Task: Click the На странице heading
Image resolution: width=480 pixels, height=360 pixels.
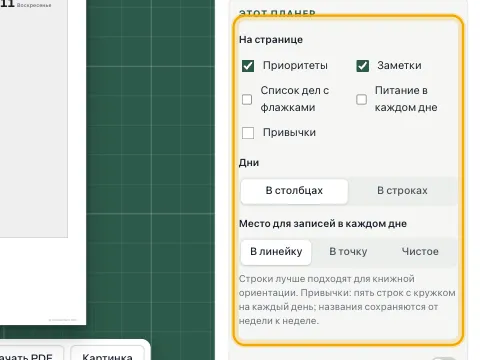Action: (x=271, y=40)
